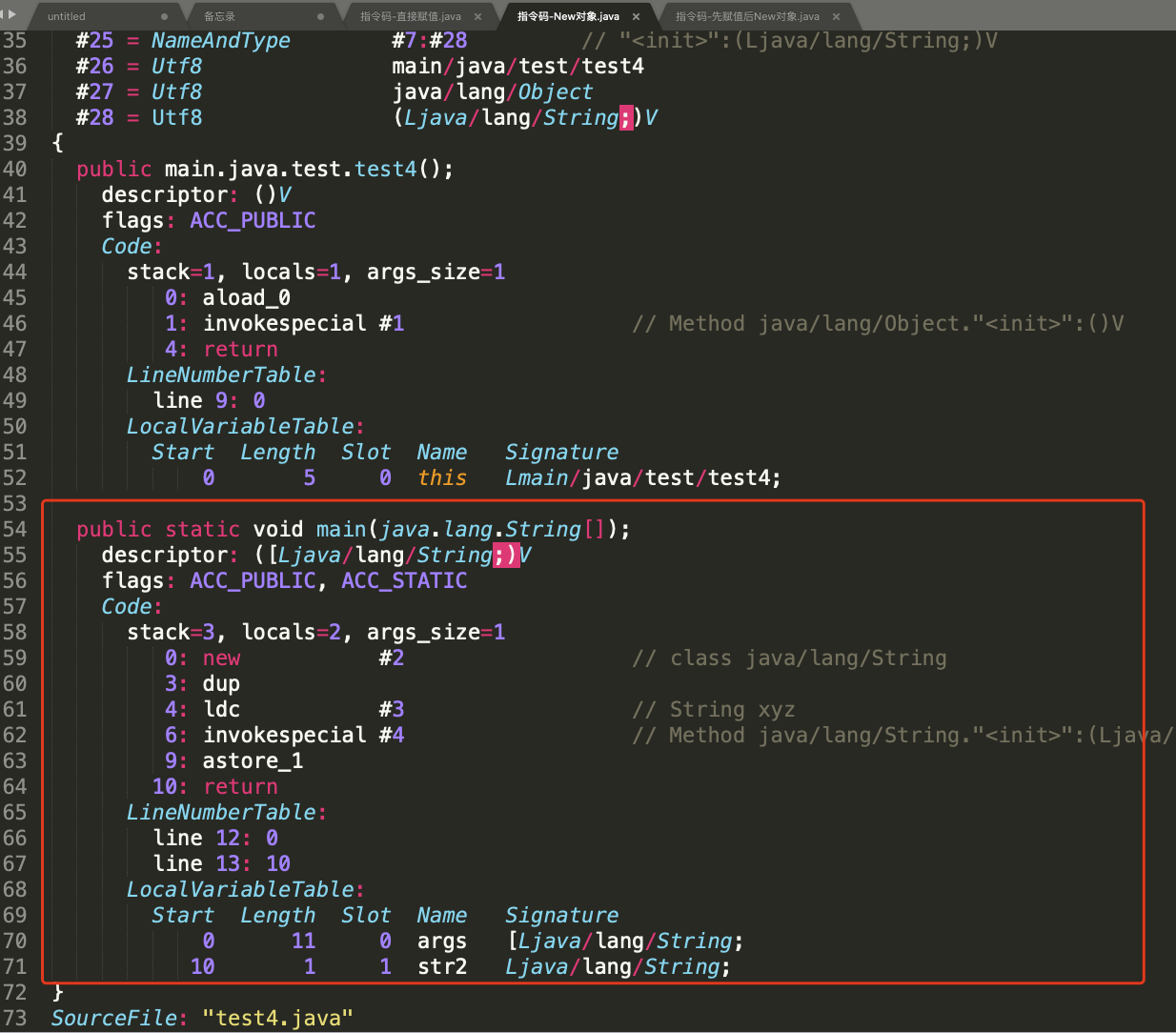This screenshot has width=1176, height=1033.
Task: Click the pink highlighted ';)' on line 55
Action: pyautogui.click(x=506, y=555)
